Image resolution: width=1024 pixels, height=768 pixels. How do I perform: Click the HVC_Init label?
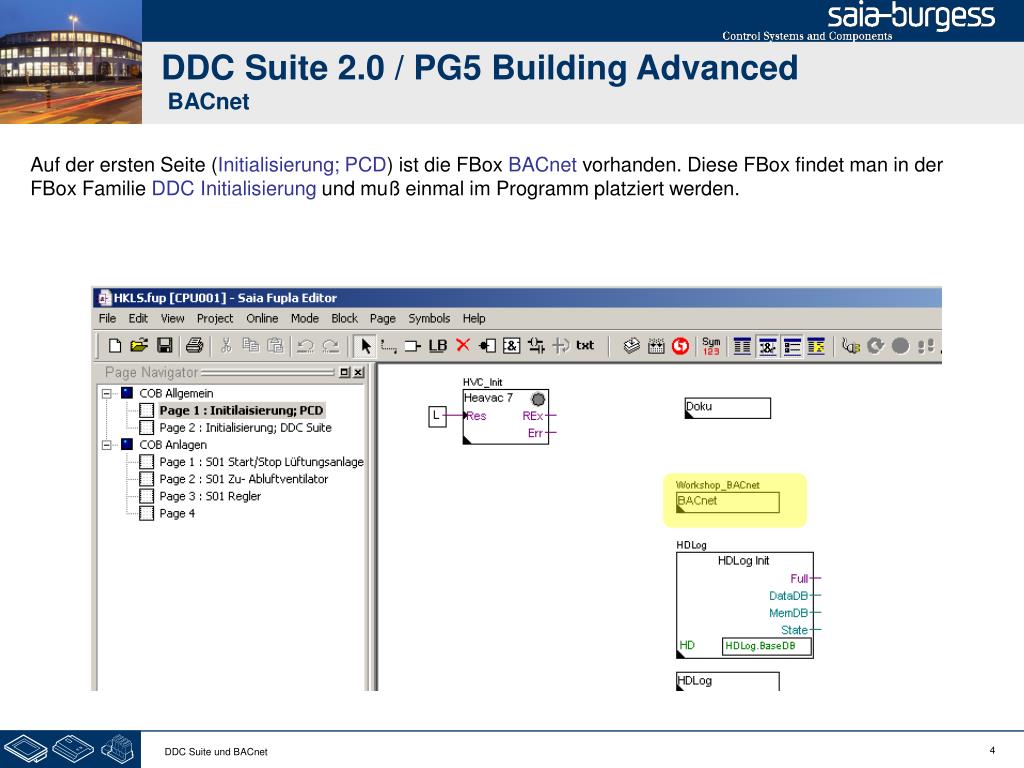(x=483, y=382)
